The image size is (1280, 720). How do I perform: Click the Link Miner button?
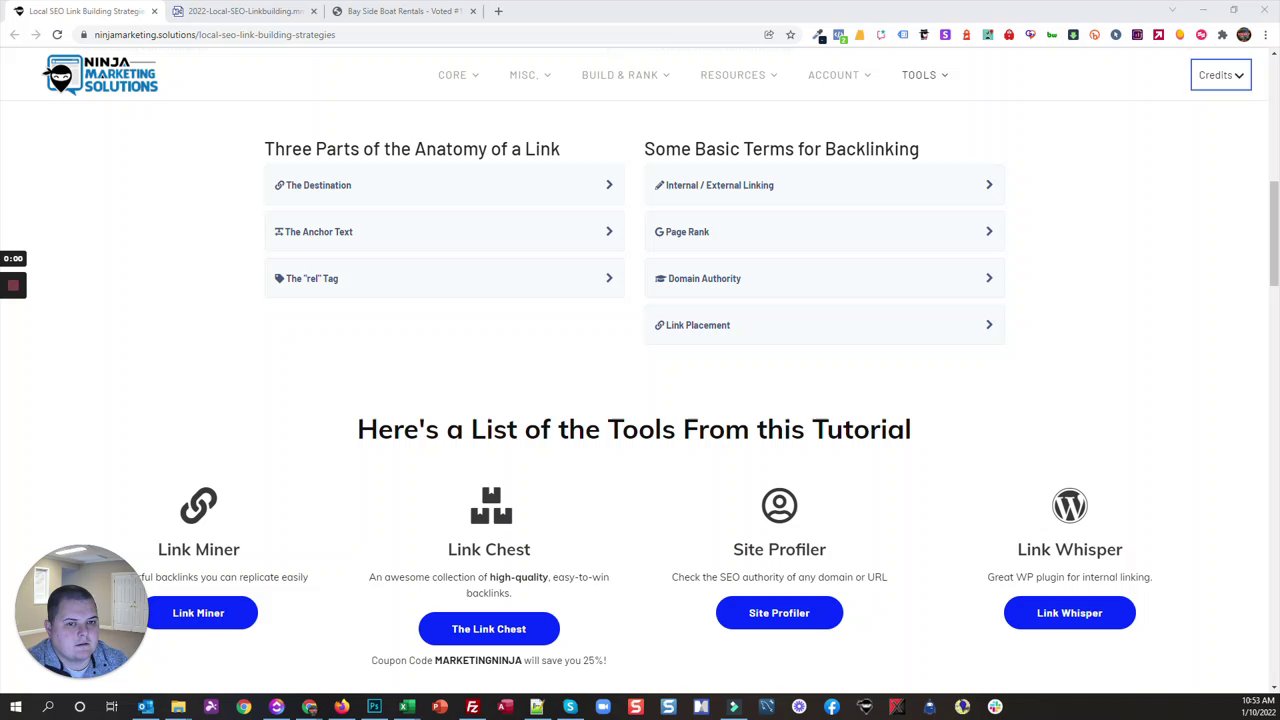click(x=198, y=613)
